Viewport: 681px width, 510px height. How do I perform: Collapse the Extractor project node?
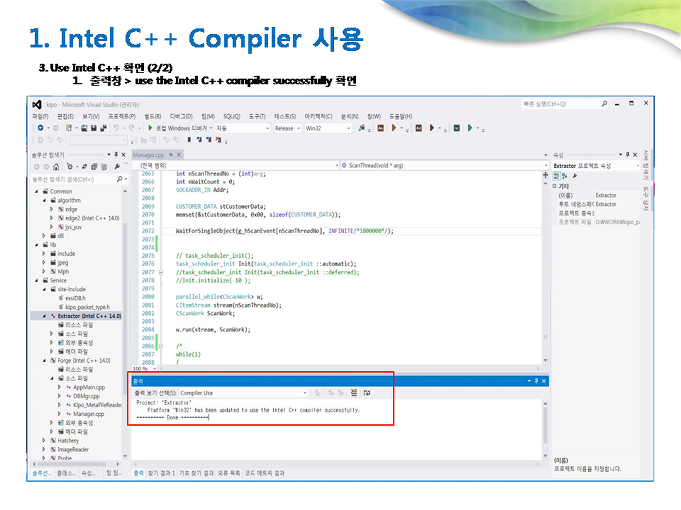[x=44, y=316]
